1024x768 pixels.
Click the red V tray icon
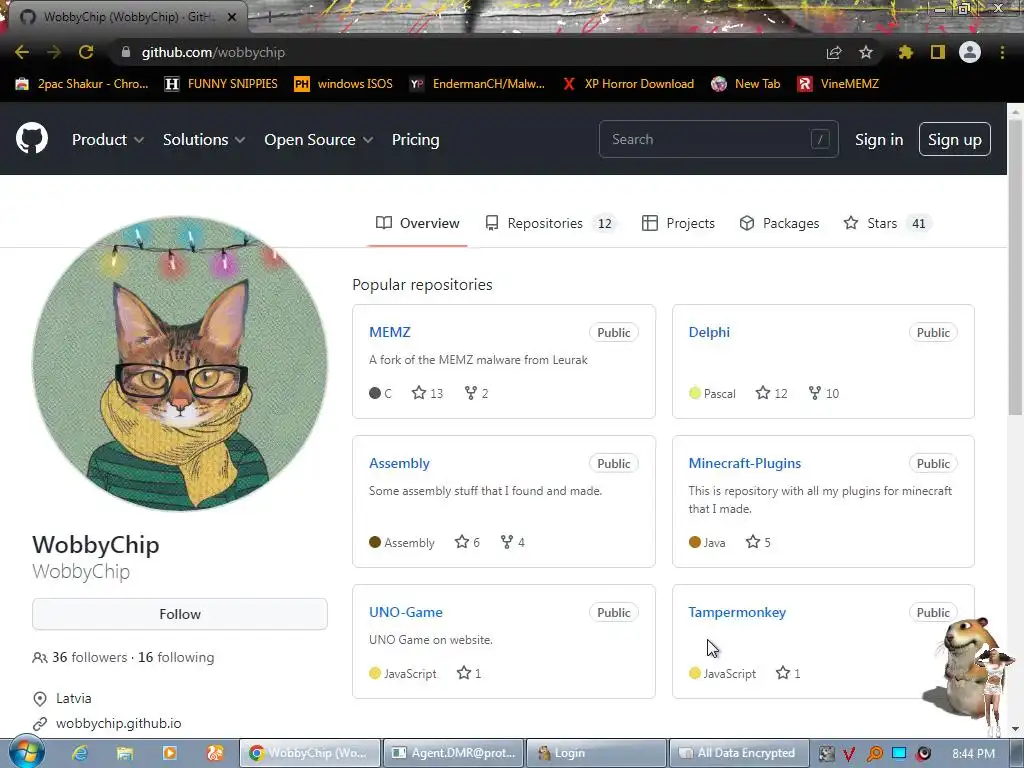click(849, 754)
